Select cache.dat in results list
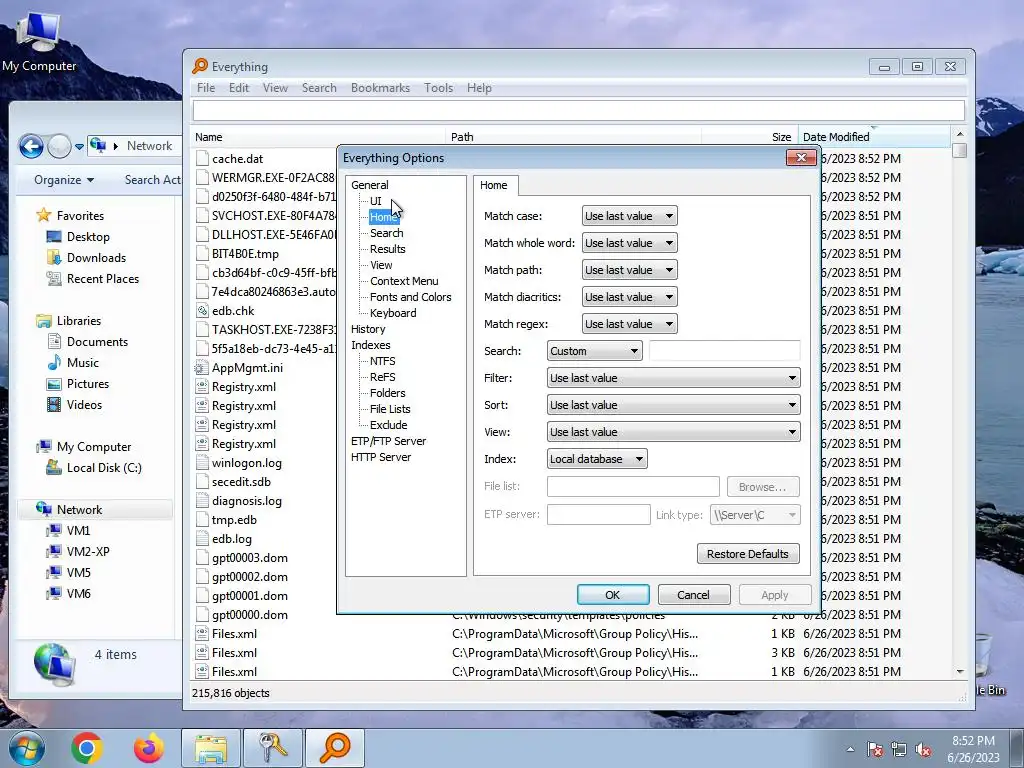Viewport: 1024px width, 768px height. 238,159
